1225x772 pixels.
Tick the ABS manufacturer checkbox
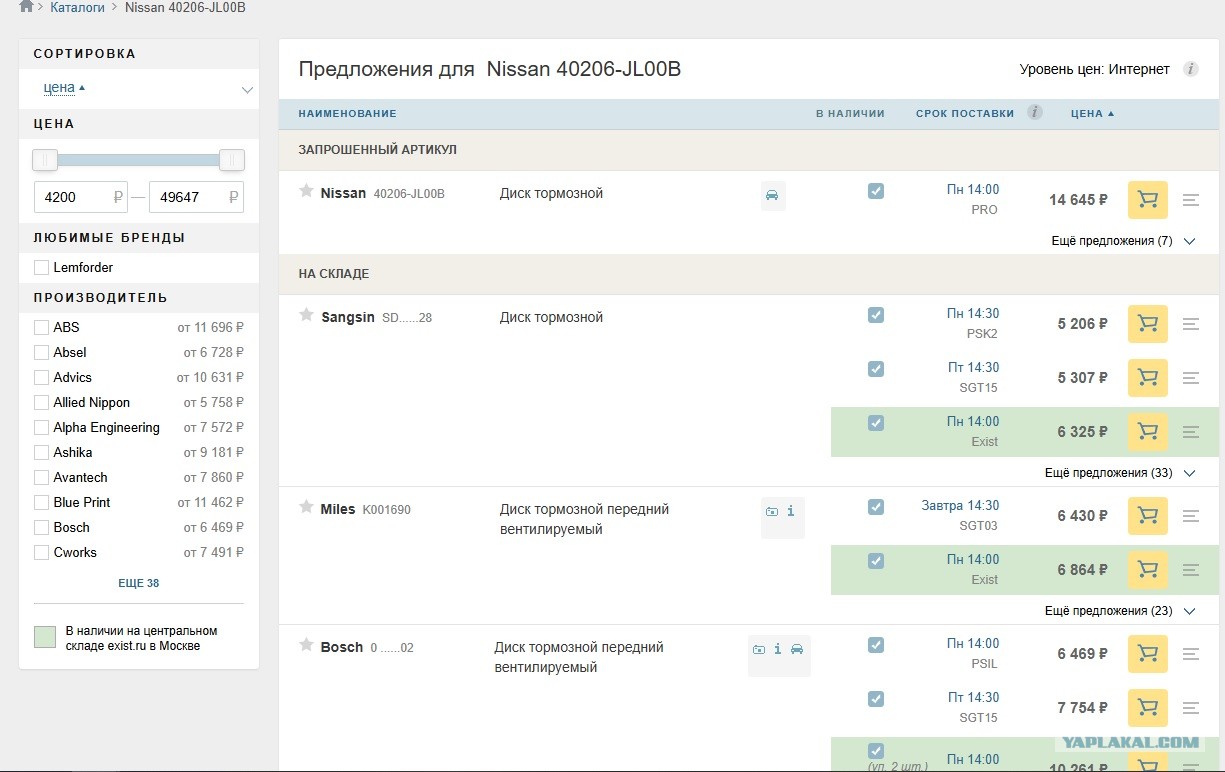(41, 327)
